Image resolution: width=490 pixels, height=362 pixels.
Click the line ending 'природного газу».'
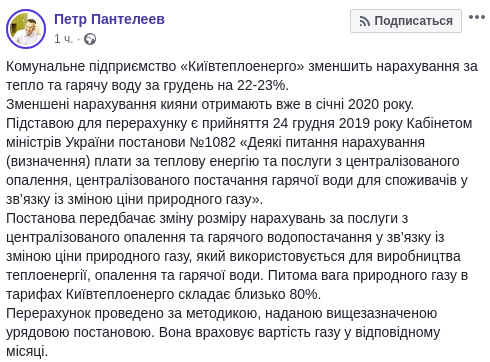tap(134, 199)
